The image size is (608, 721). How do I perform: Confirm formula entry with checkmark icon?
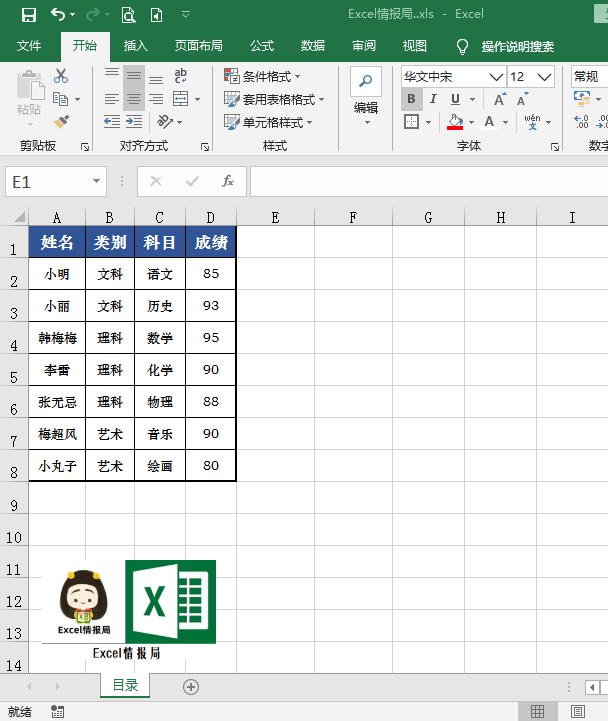point(192,181)
